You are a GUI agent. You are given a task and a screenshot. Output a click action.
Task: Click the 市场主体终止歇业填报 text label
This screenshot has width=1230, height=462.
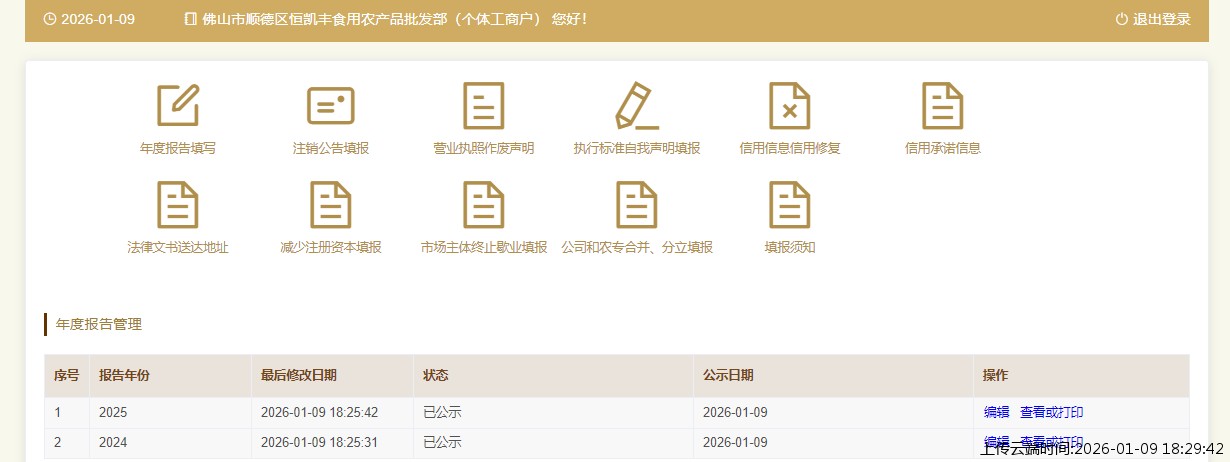484,247
